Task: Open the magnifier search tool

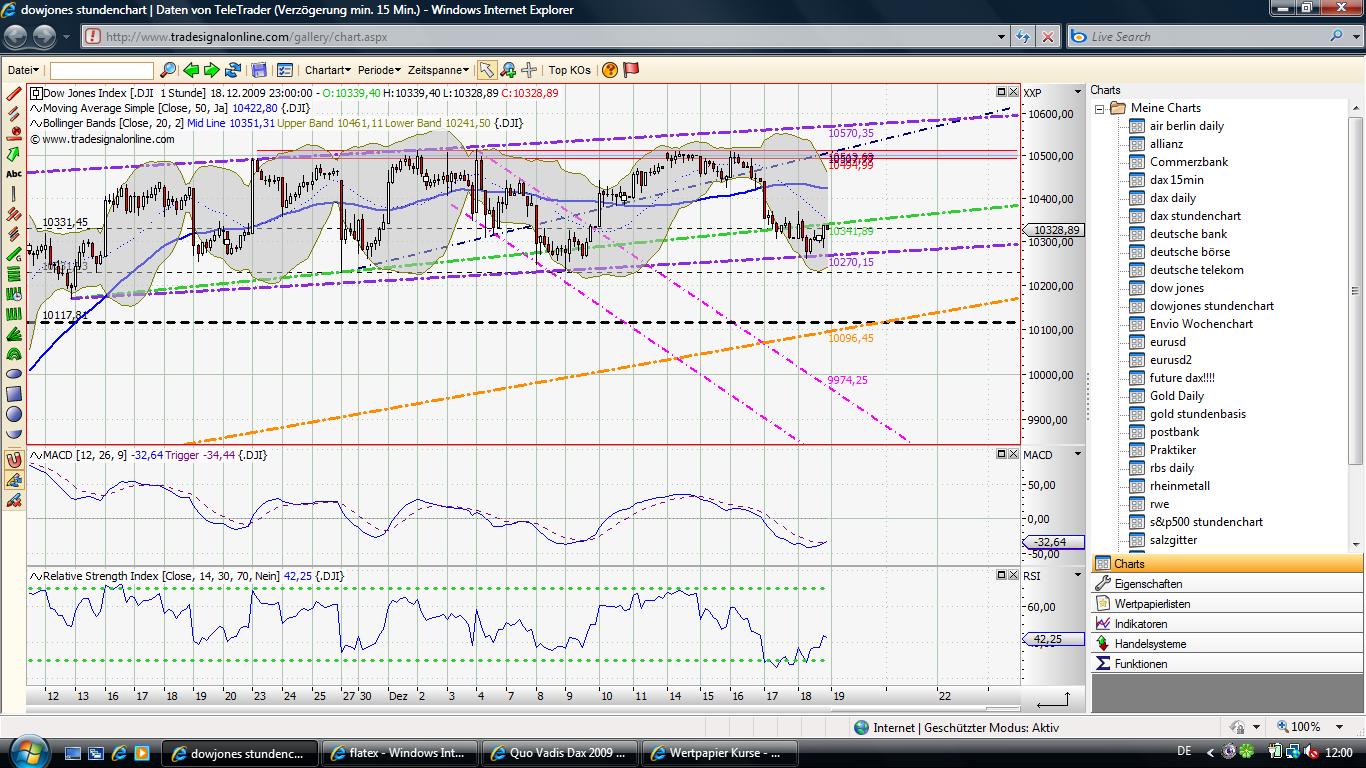Action: click(x=167, y=70)
